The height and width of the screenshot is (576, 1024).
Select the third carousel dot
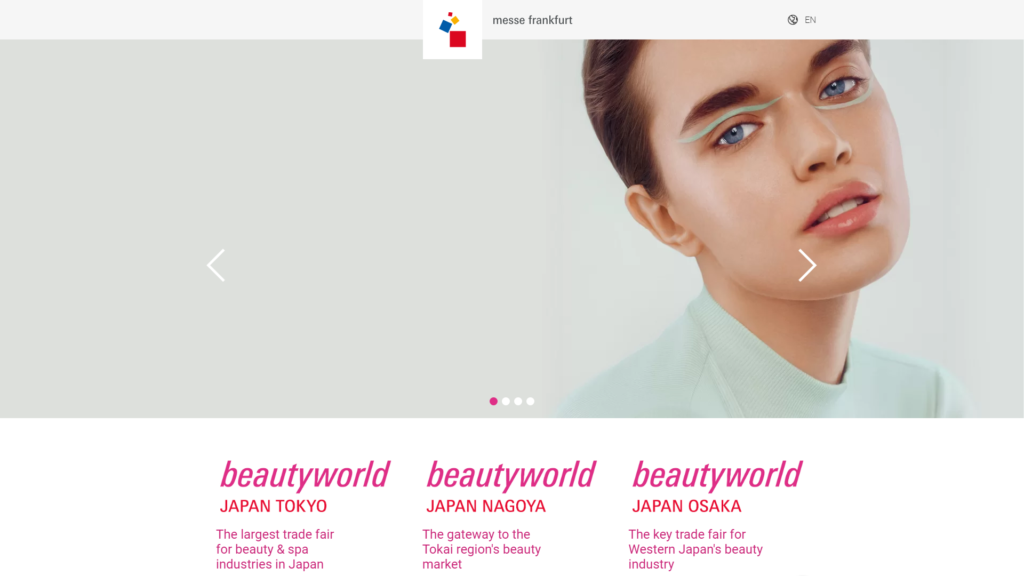point(518,401)
